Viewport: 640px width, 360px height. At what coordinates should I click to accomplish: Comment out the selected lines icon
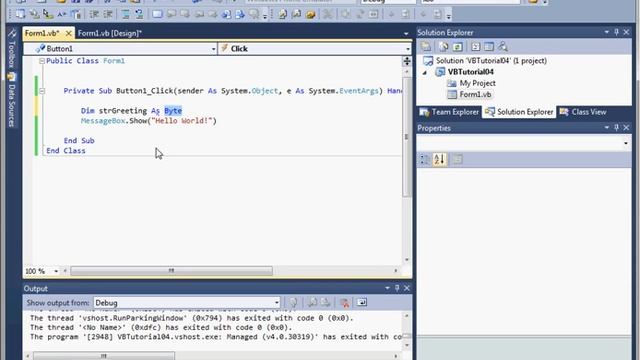point(126,15)
